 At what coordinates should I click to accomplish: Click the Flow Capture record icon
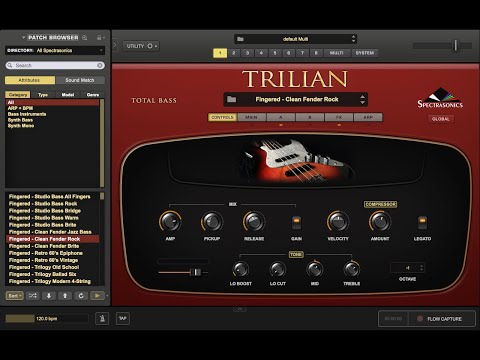tap(420, 319)
